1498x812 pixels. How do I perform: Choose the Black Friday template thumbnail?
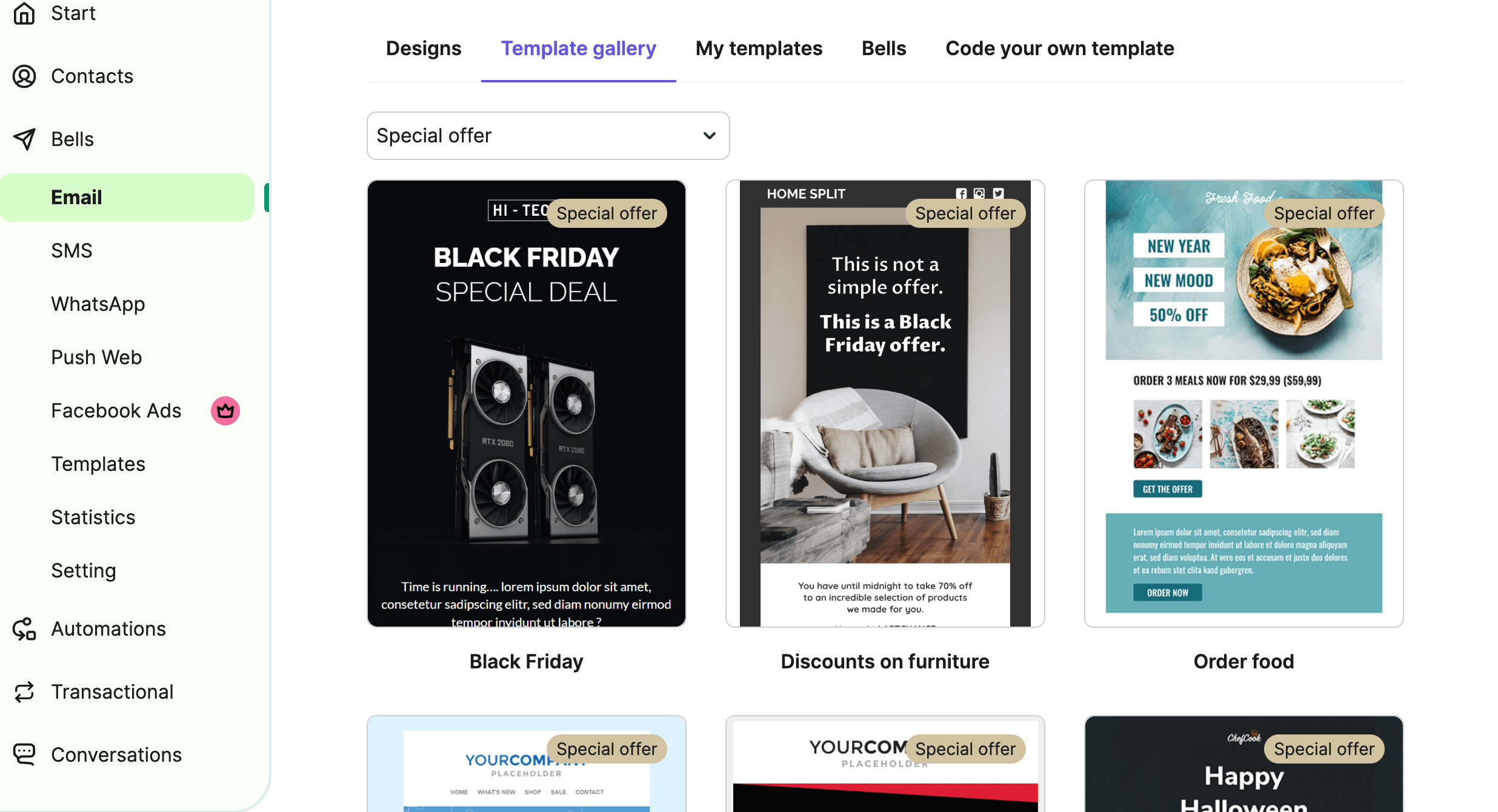[526, 404]
